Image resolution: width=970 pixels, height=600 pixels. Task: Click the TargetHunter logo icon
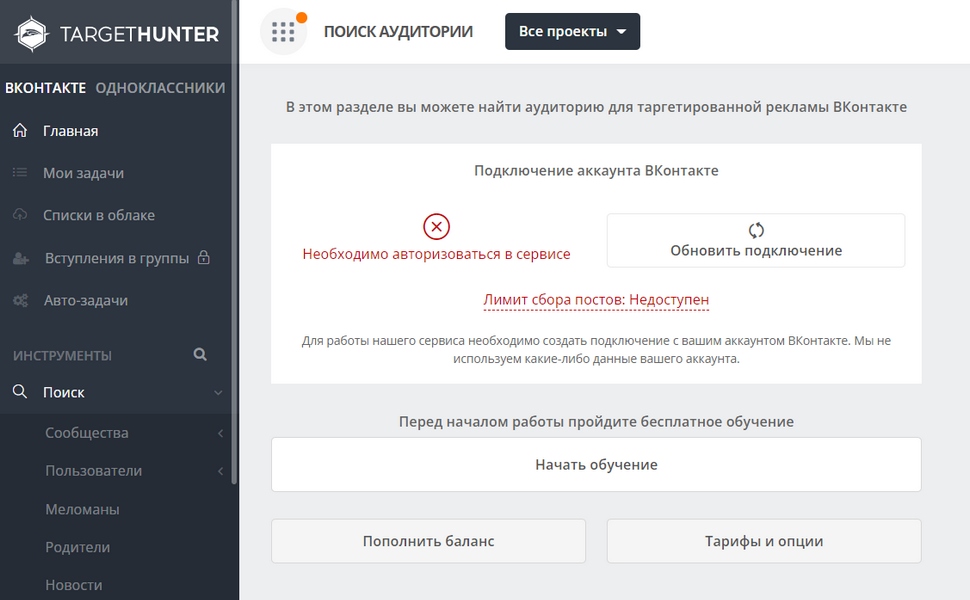[x=32, y=33]
